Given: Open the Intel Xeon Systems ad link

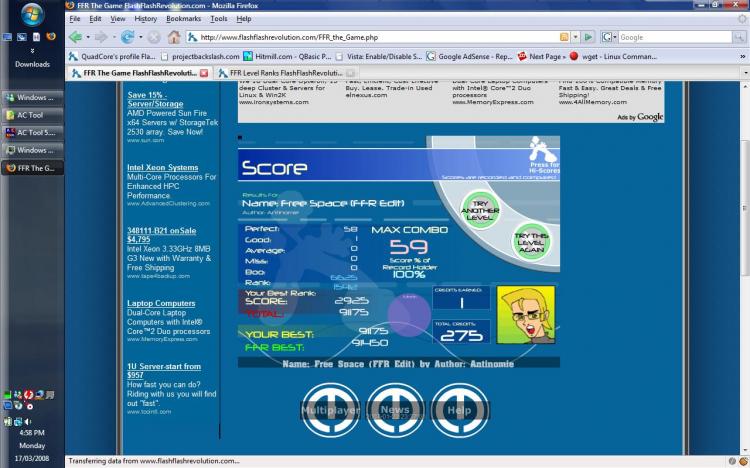Looking at the screenshot, I should [x=162, y=167].
